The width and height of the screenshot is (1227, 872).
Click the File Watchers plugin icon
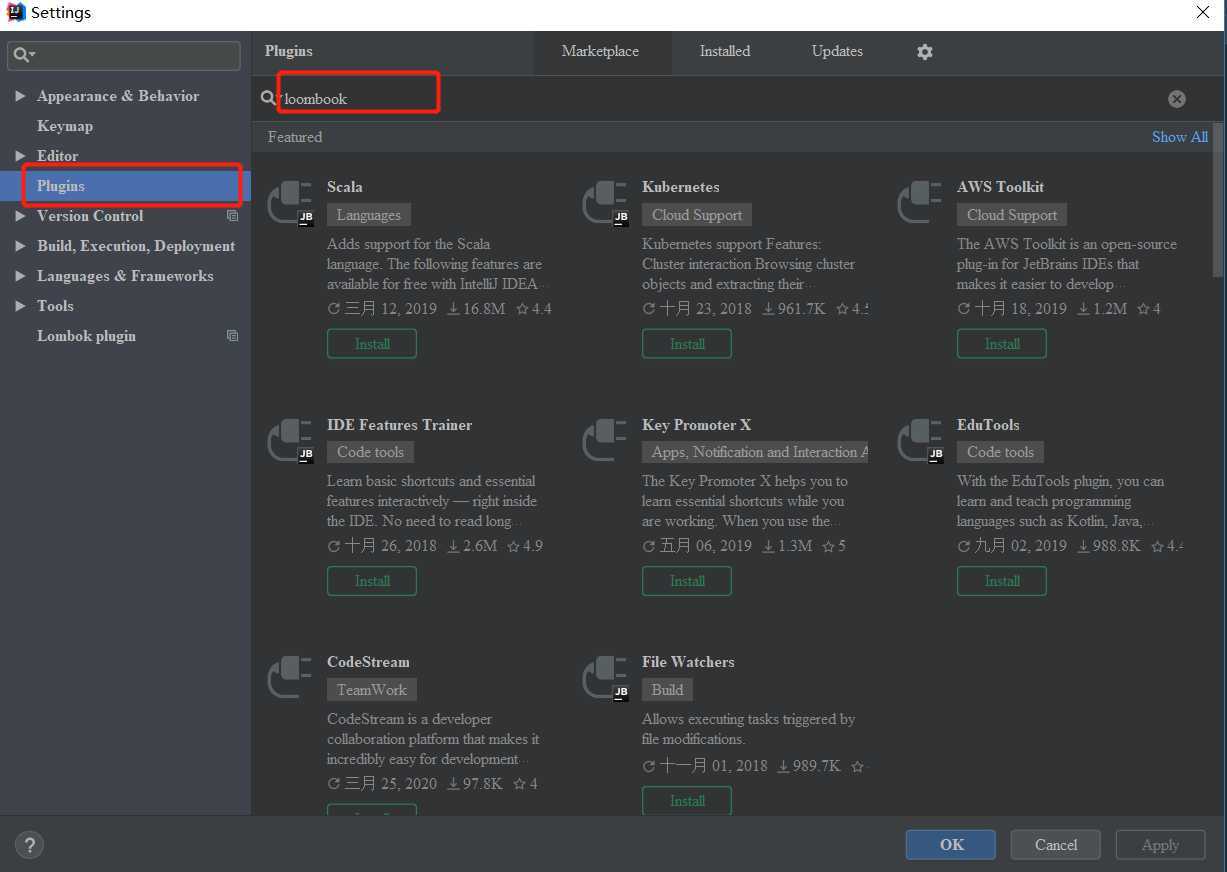click(606, 678)
